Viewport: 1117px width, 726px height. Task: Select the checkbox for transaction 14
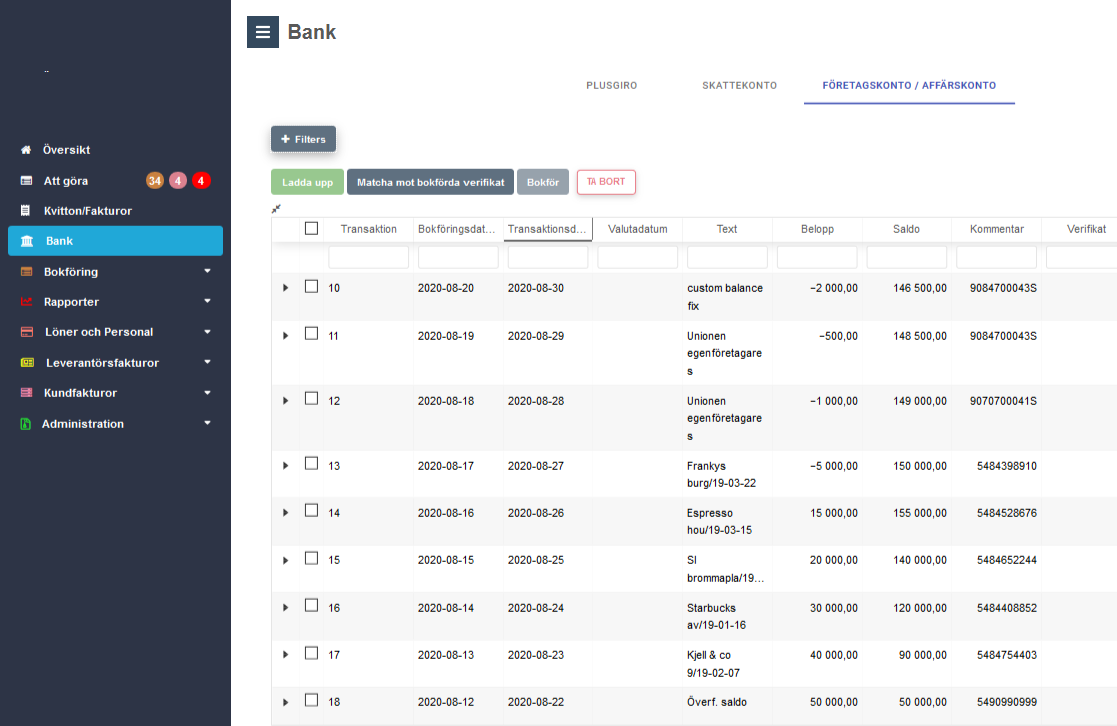pyautogui.click(x=311, y=511)
